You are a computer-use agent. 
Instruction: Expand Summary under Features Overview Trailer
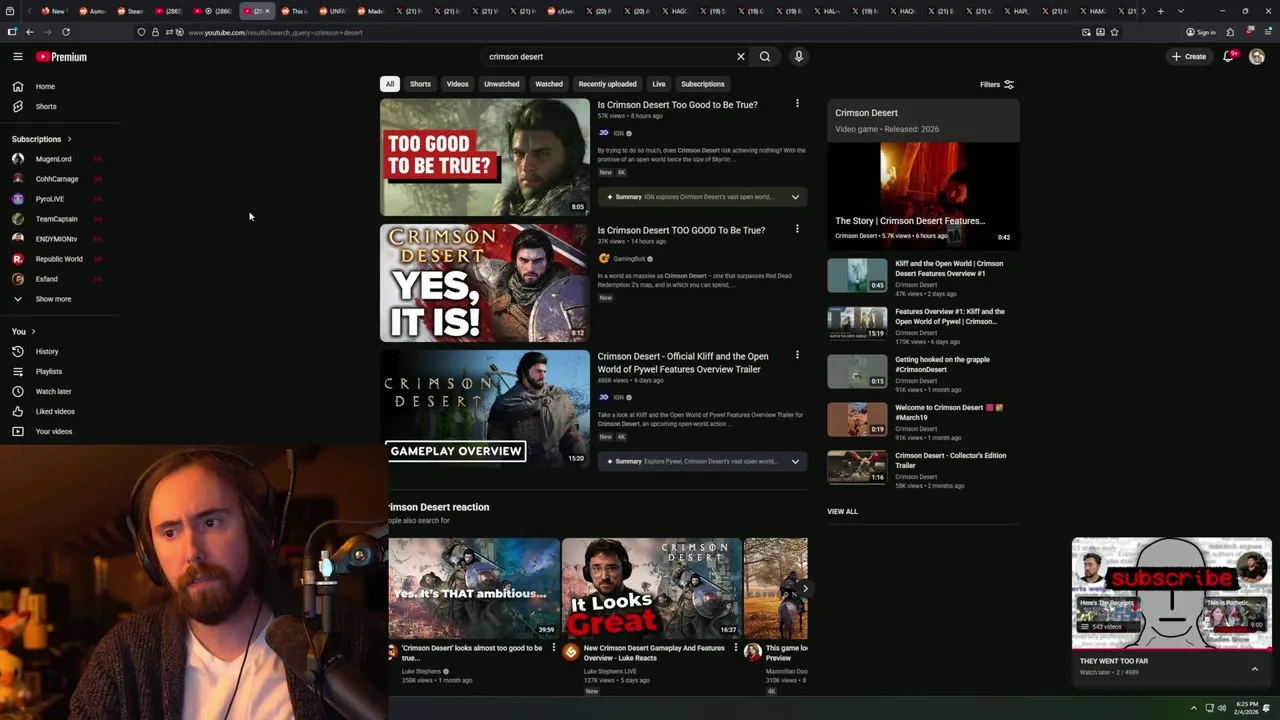pyautogui.click(x=702, y=461)
